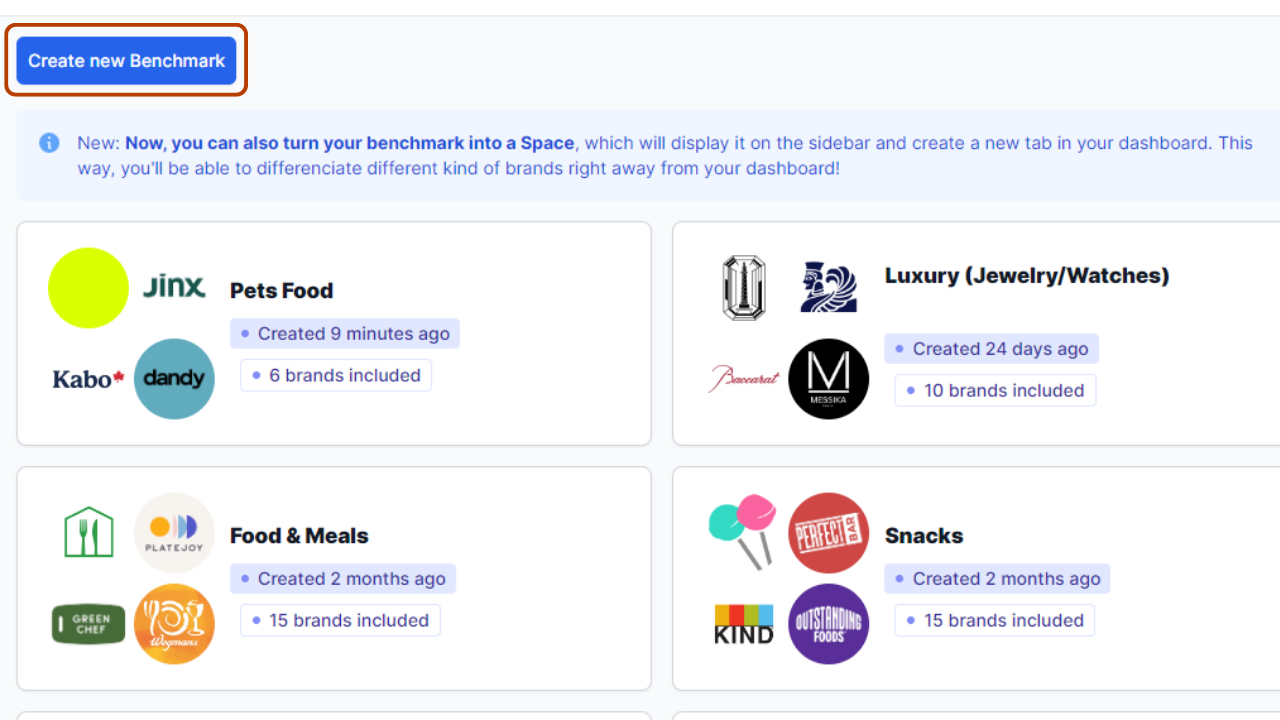1280x720 pixels.
Task: Click the Perfect Bar red logo
Action: 829,533
